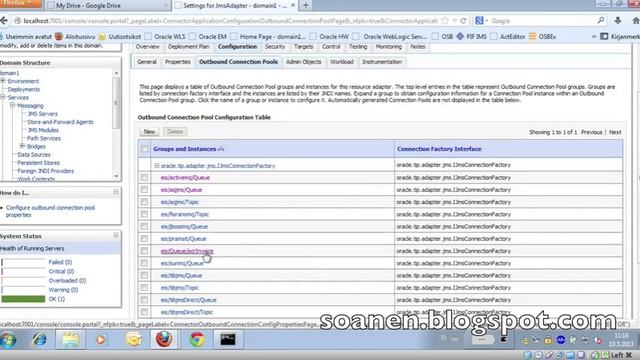Open the Overview tab
Screen dimensions: 640x360
147,47
